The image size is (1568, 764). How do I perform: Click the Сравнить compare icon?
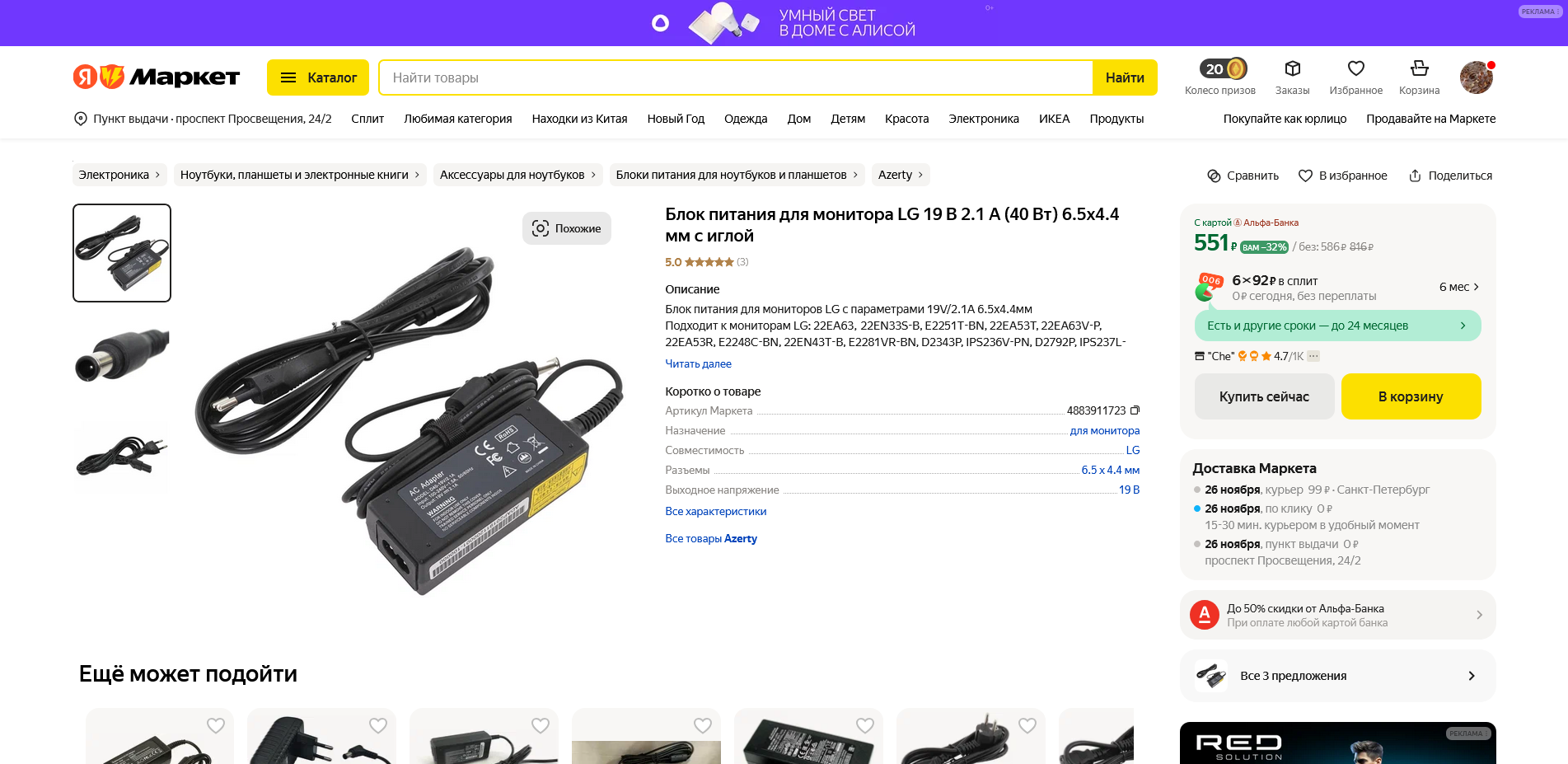(x=1214, y=176)
